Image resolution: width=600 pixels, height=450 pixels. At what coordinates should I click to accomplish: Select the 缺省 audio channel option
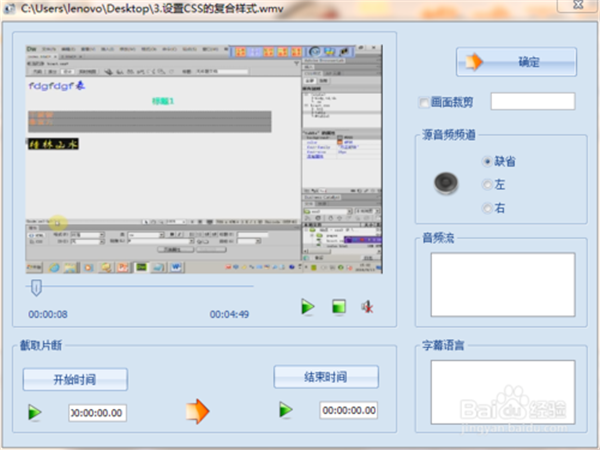coord(487,160)
